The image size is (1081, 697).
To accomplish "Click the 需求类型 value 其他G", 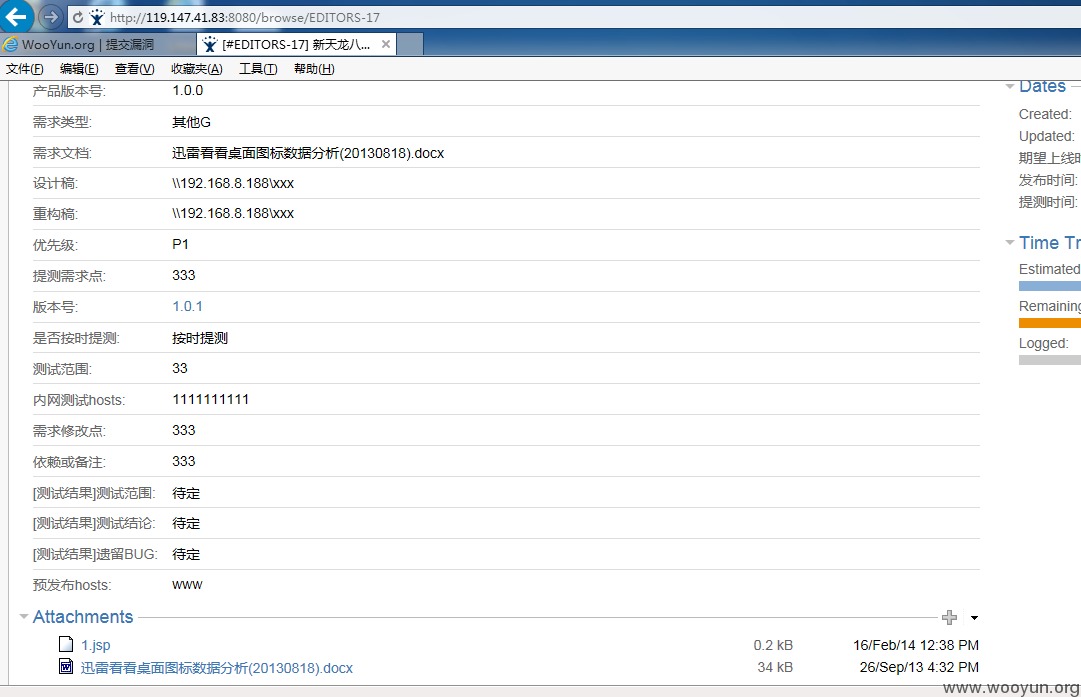I will tap(191, 122).
